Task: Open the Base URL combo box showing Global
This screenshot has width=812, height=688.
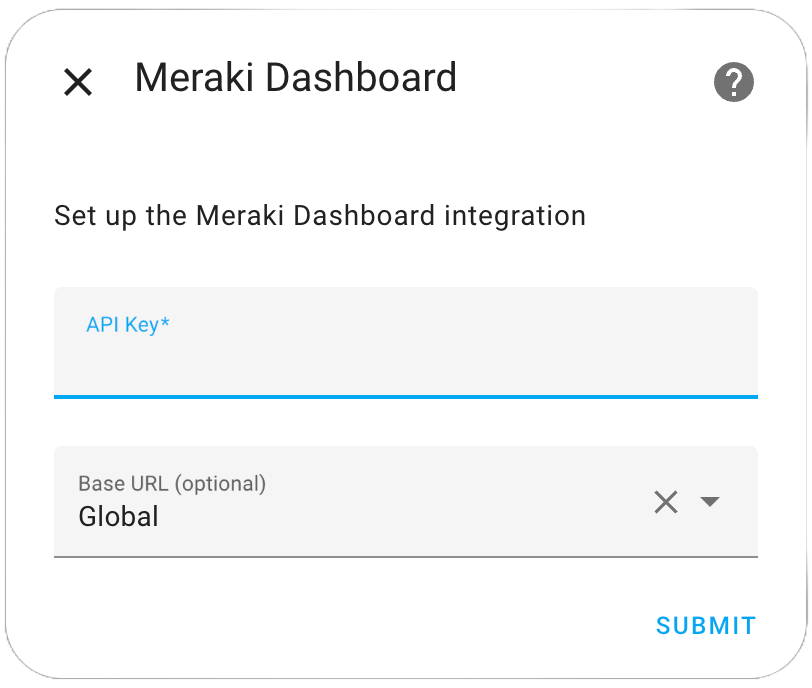Action: 405,502
